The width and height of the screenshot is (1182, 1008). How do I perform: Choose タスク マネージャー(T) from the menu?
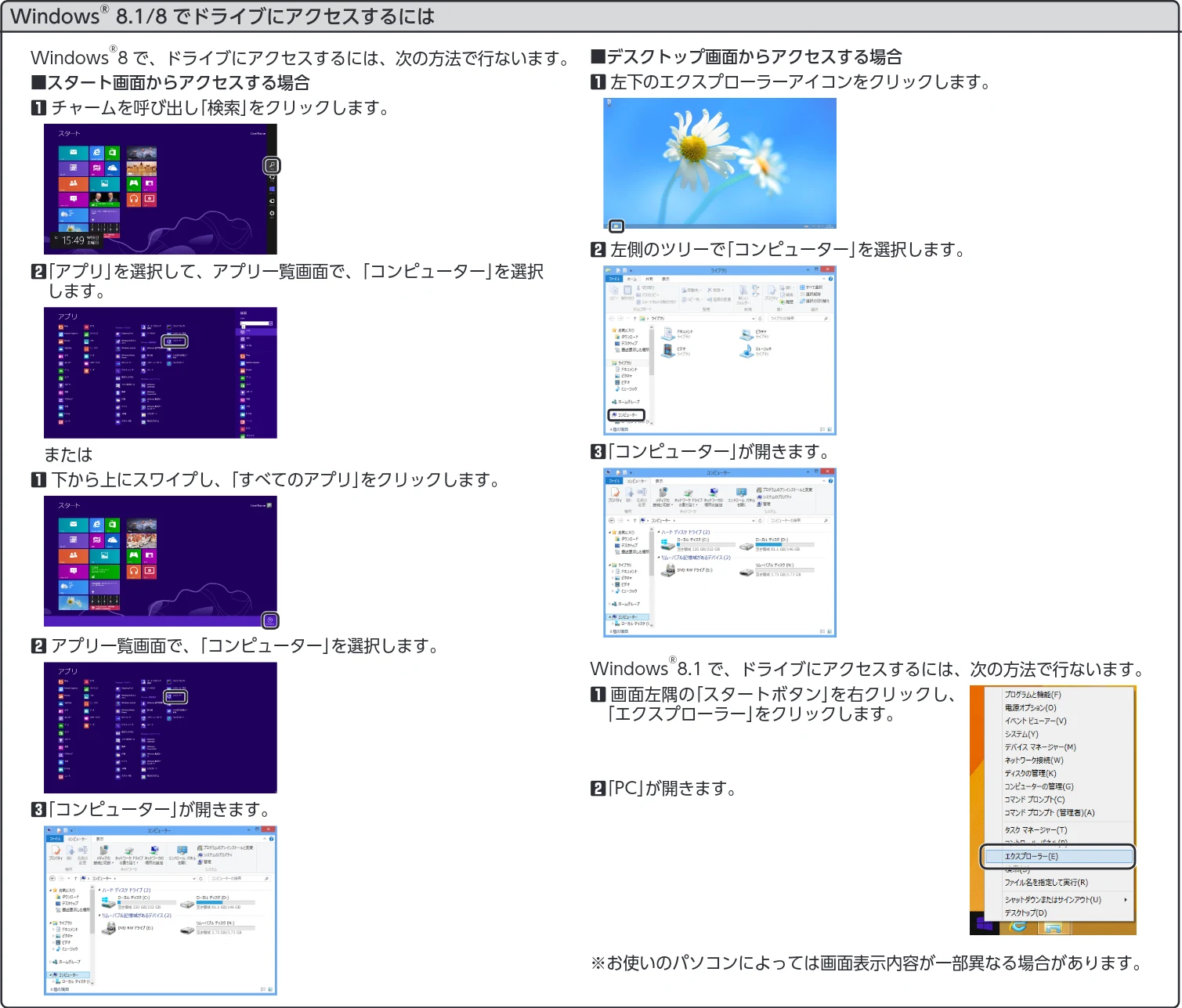pos(1036,829)
